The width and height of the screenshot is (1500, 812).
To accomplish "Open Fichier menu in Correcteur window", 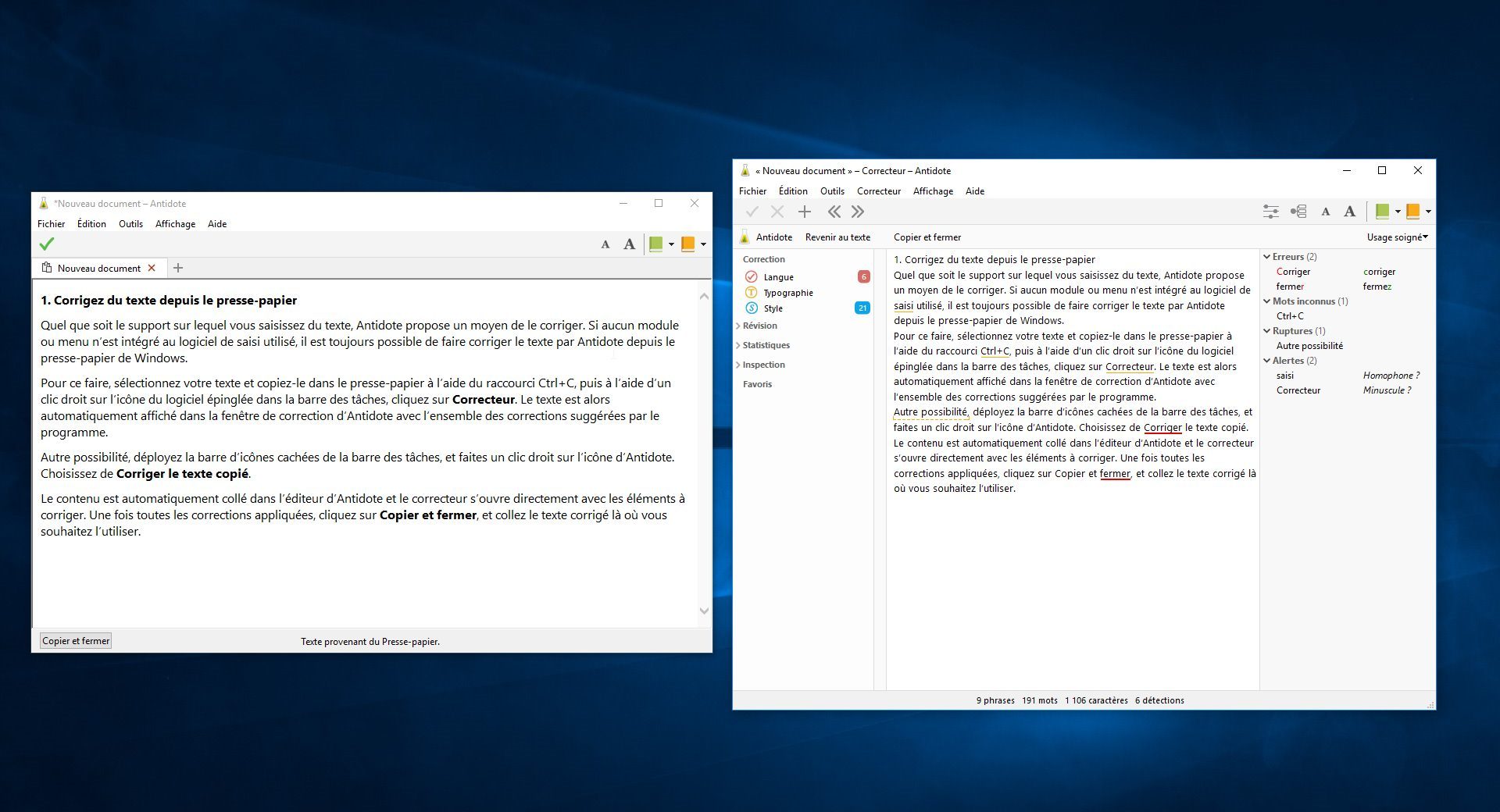I will pyautogui.click(x=752, y=191).
